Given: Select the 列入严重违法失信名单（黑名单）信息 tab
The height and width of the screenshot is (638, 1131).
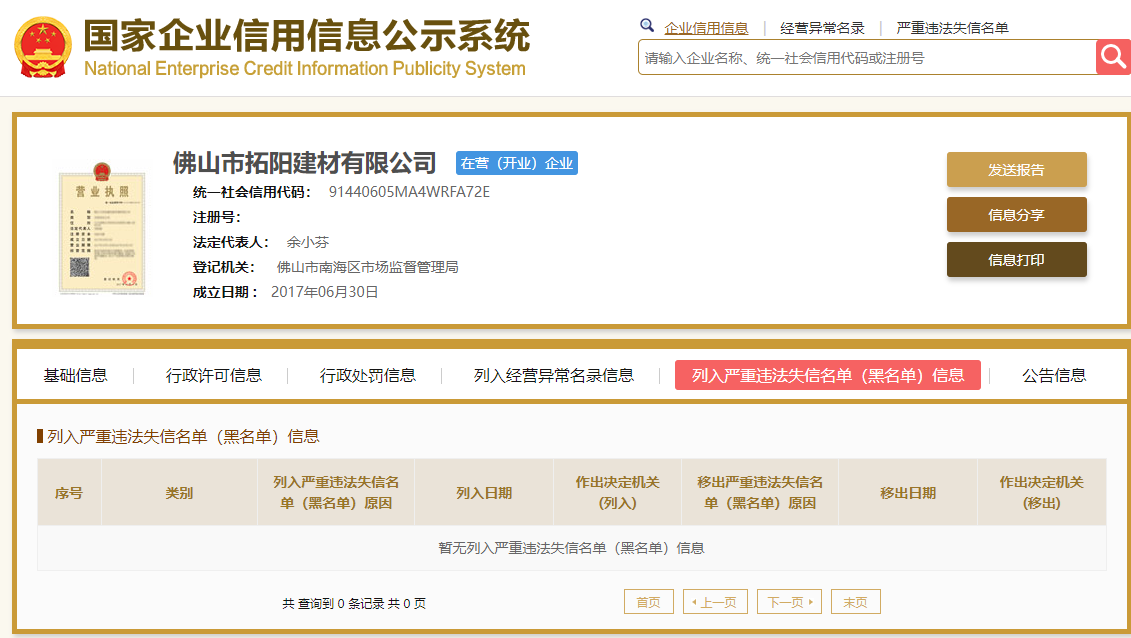Looking at the screenshot, I should click(x=828, y=375).
